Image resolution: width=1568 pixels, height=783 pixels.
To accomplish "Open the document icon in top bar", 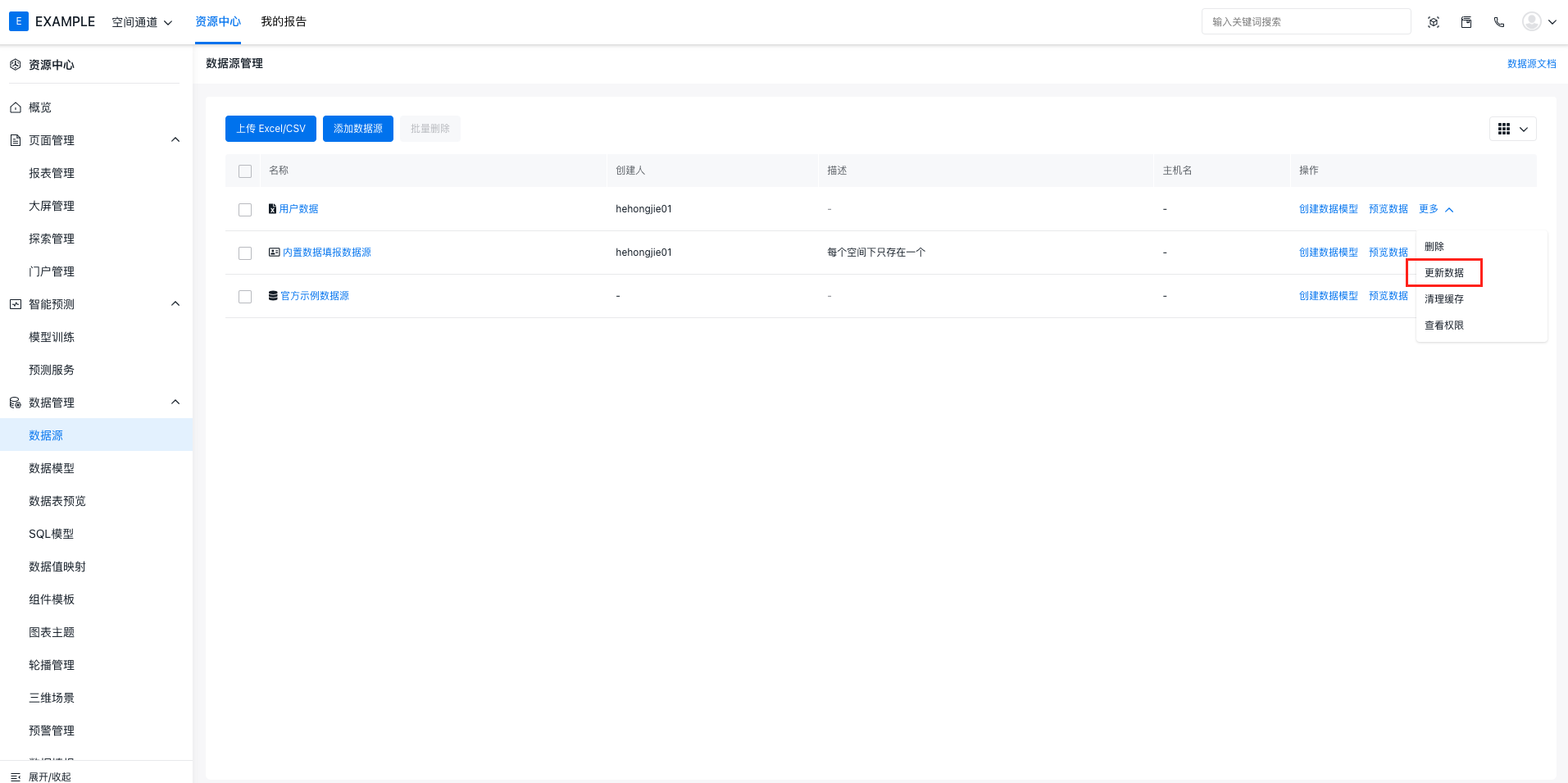I will (x=1466, y=22).
